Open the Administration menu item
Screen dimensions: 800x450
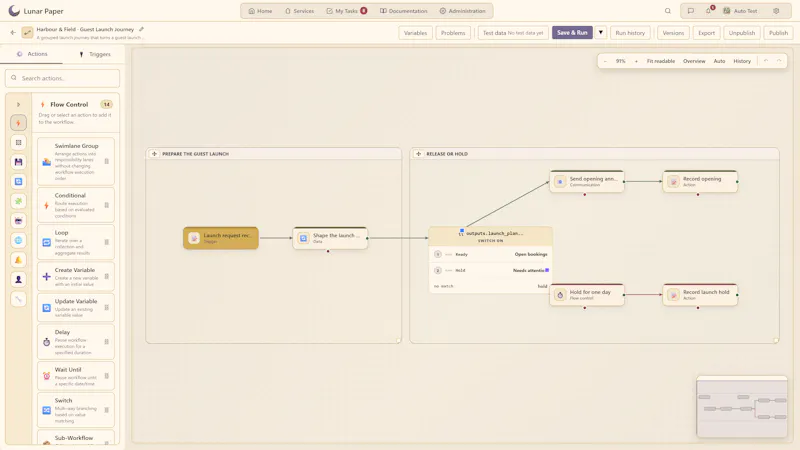point(462,11)
